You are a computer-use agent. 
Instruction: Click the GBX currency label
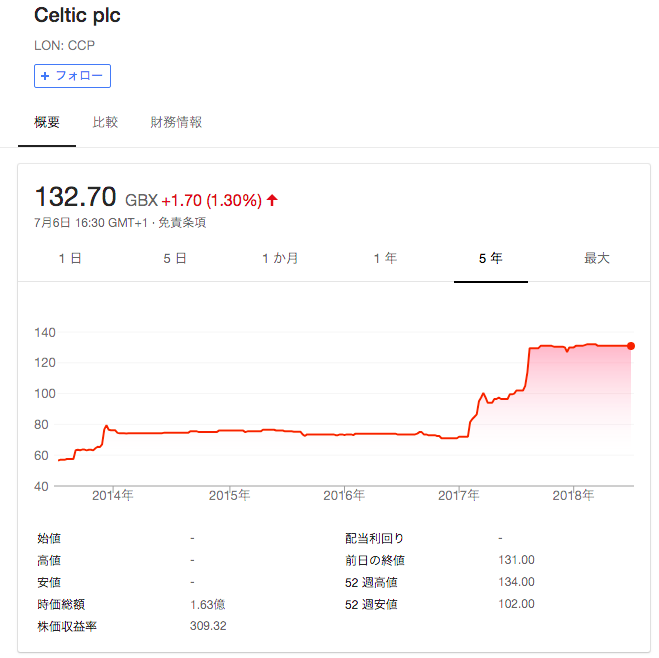coord(142,200)
